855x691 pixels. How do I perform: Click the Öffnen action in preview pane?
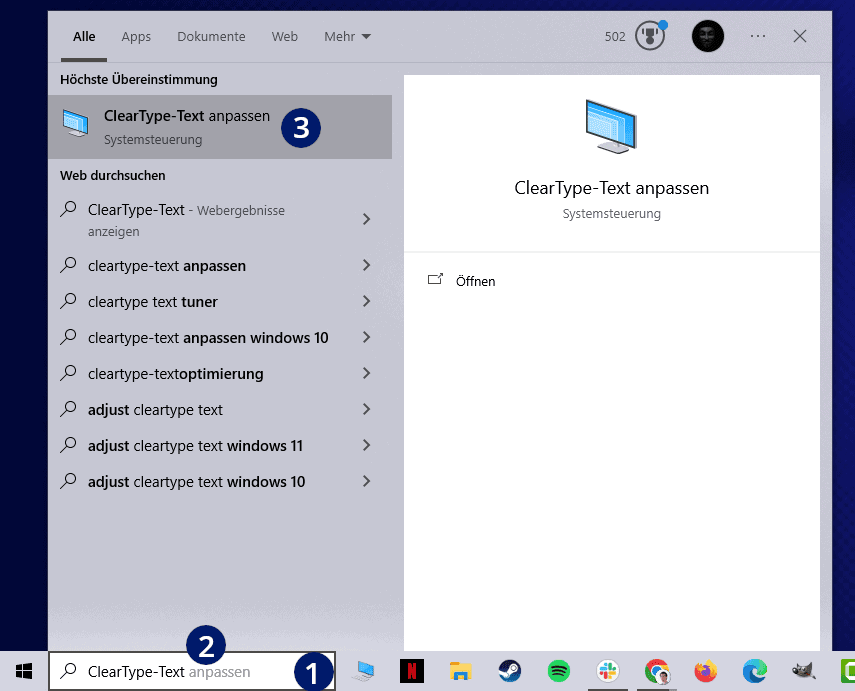[x=475, y=281]
